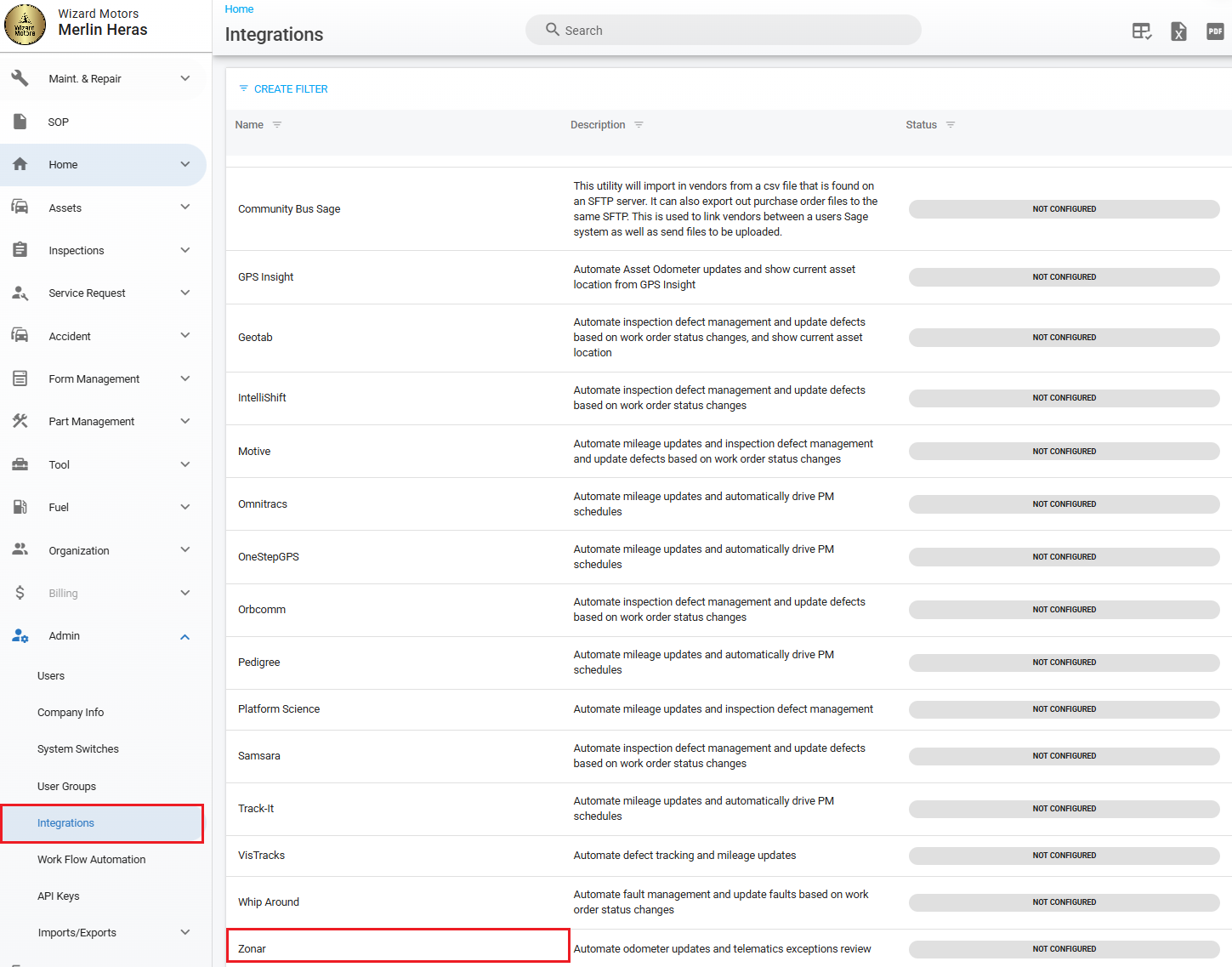Click the Wizard Motors company logo
This screenshot has width=1232, height=967.
pyautogui.click(x=25, y=24)
